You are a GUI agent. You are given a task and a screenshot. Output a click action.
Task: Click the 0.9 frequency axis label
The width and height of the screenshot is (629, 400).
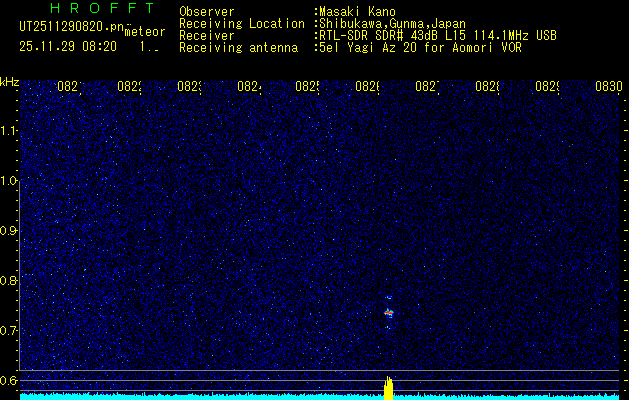8,231
